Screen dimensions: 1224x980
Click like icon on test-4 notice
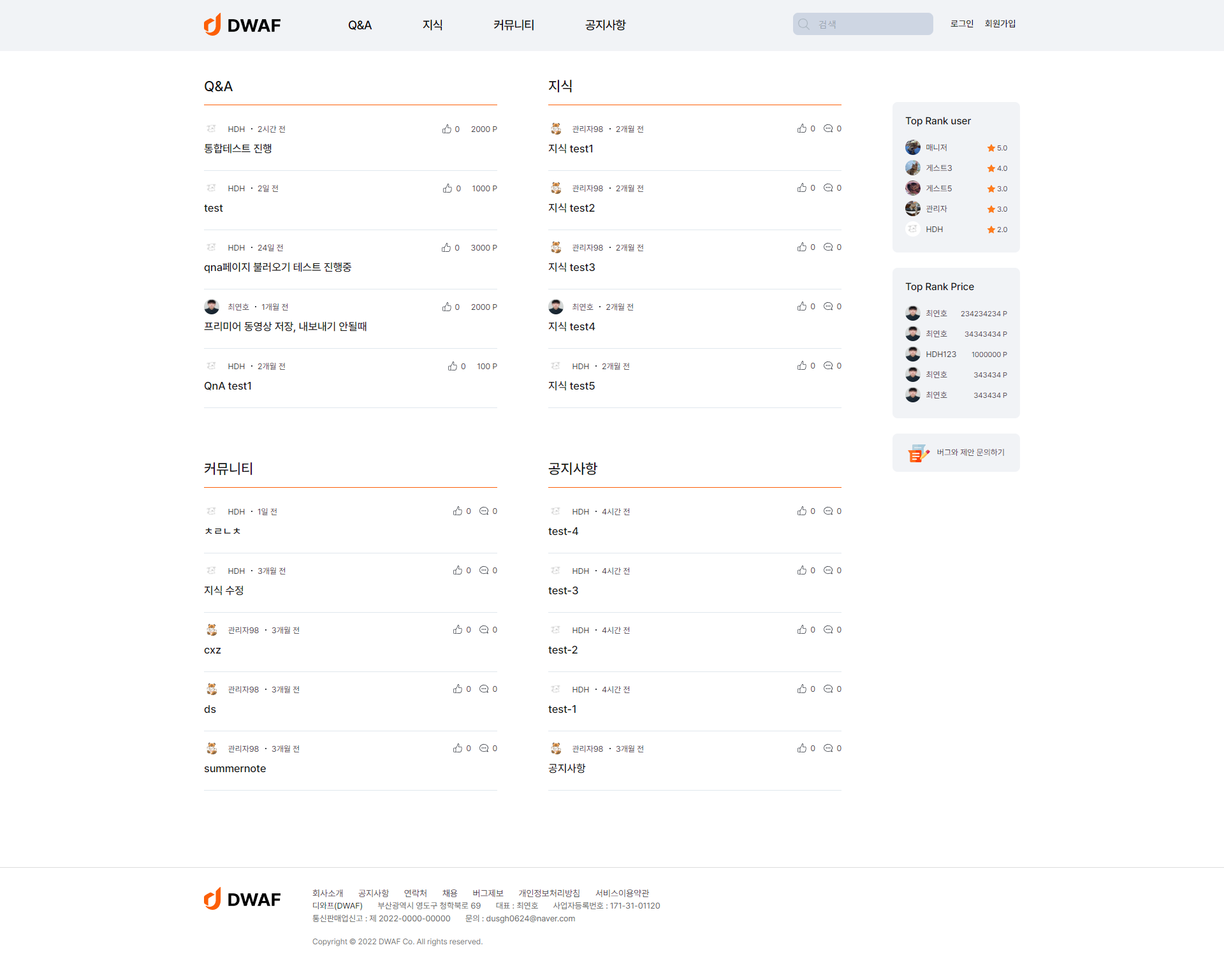(801, 511)
